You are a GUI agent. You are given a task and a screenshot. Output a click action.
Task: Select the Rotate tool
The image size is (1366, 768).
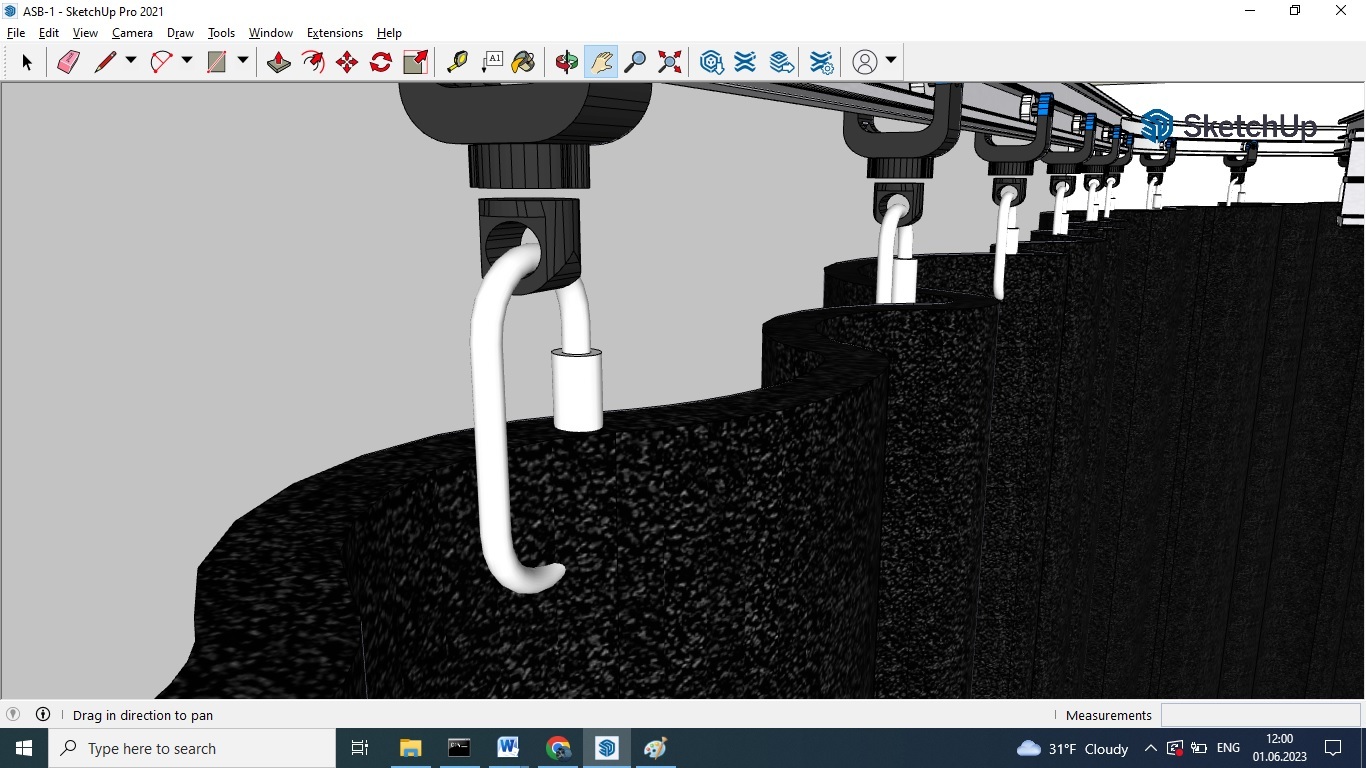click(381, 62)
